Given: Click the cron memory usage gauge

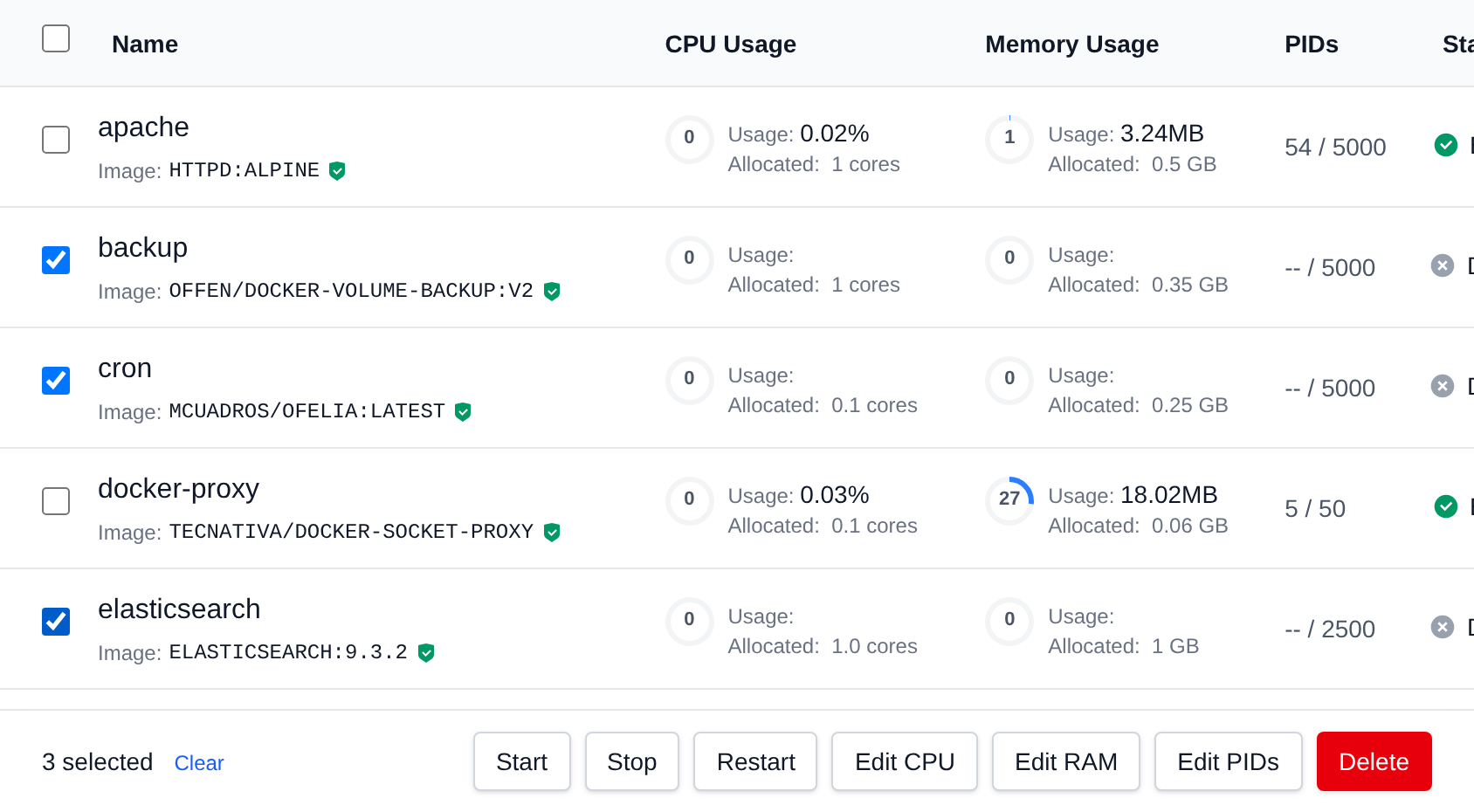Looking at the screenshot, I should point(1009,381).
